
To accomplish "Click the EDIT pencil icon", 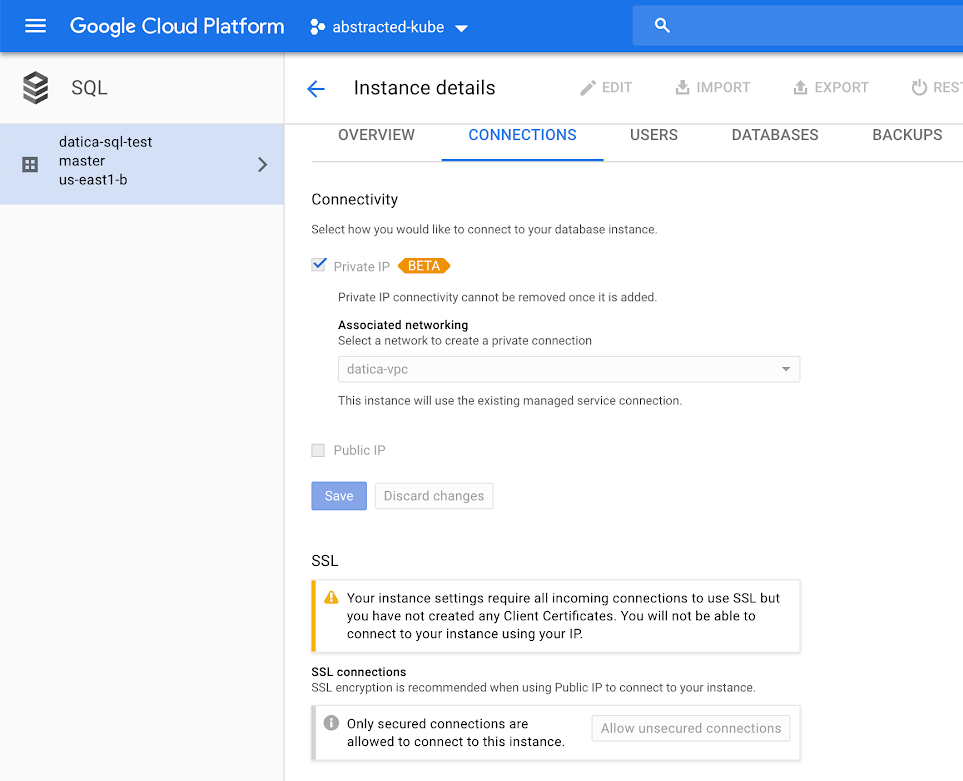I will pyautogui.click(x=588, y=88).
